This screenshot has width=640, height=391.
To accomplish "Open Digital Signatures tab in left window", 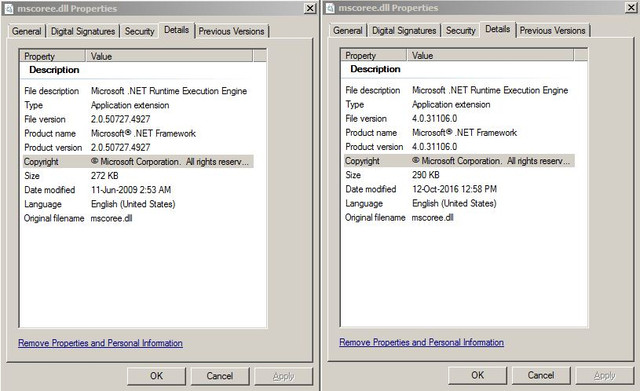I will 83,31.
